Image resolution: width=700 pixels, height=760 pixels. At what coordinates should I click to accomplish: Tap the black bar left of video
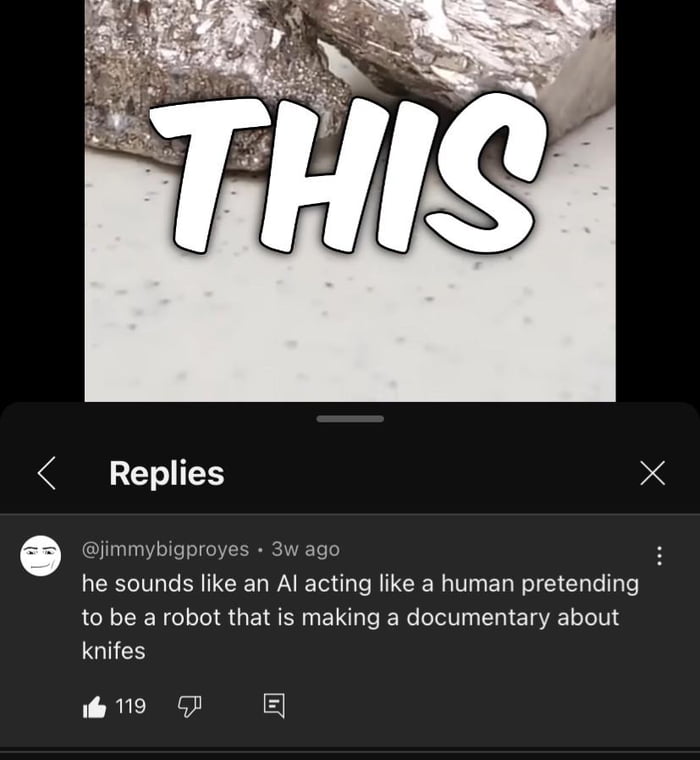[42, 200]
